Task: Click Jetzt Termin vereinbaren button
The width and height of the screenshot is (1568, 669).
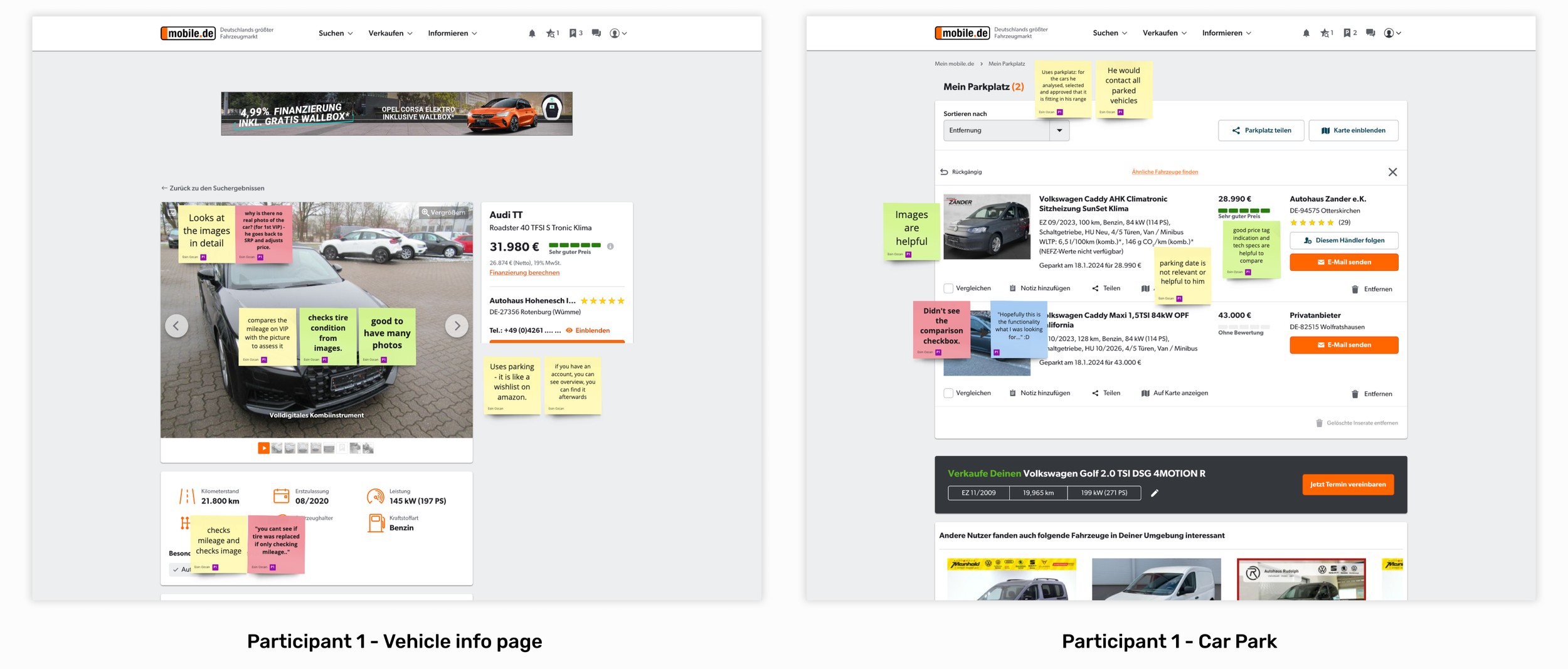Action: (1347, 485)
